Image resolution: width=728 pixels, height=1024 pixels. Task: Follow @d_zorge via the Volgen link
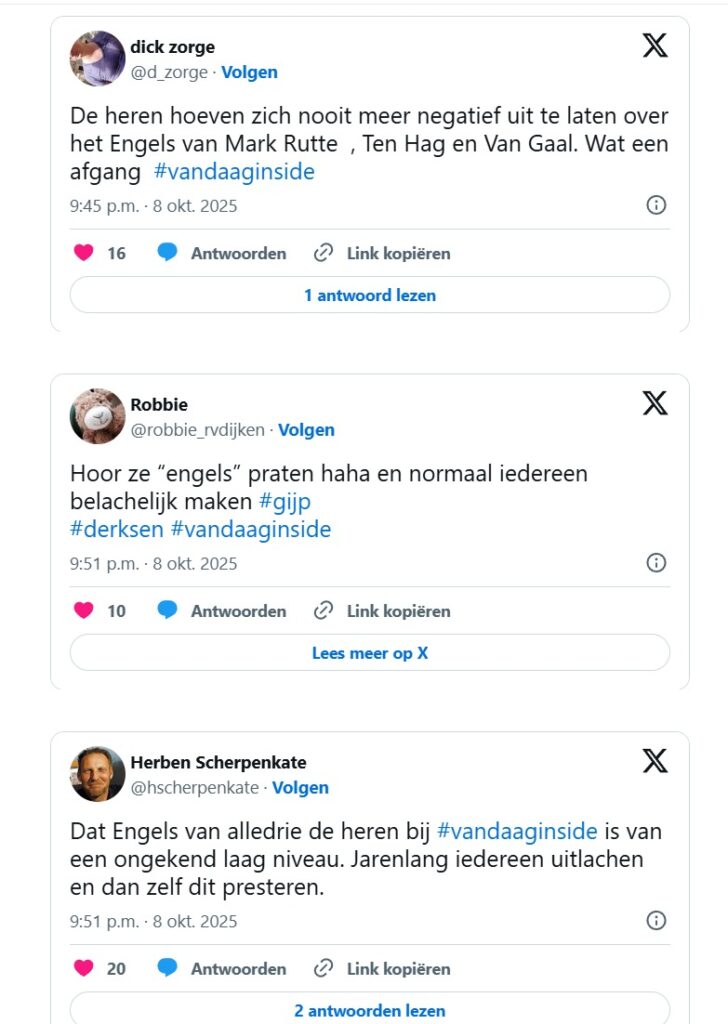(x=249, y=72)
